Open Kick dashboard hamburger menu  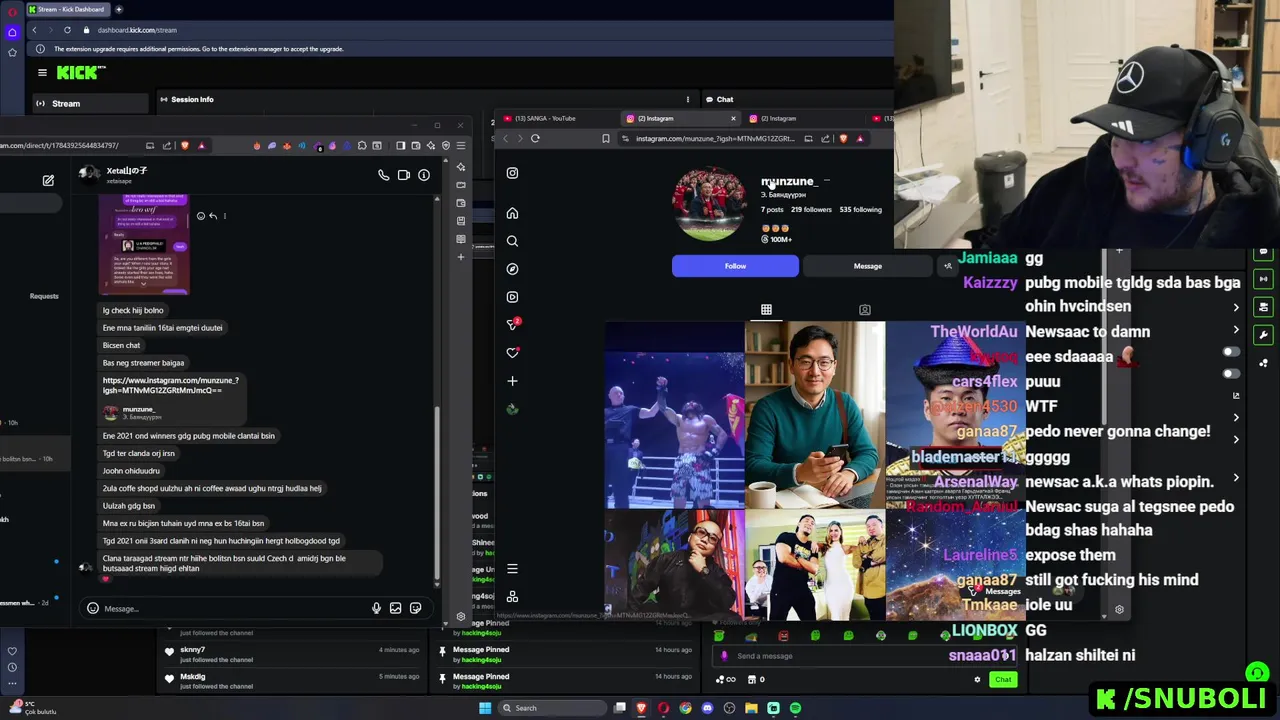[x=42, y=72]
